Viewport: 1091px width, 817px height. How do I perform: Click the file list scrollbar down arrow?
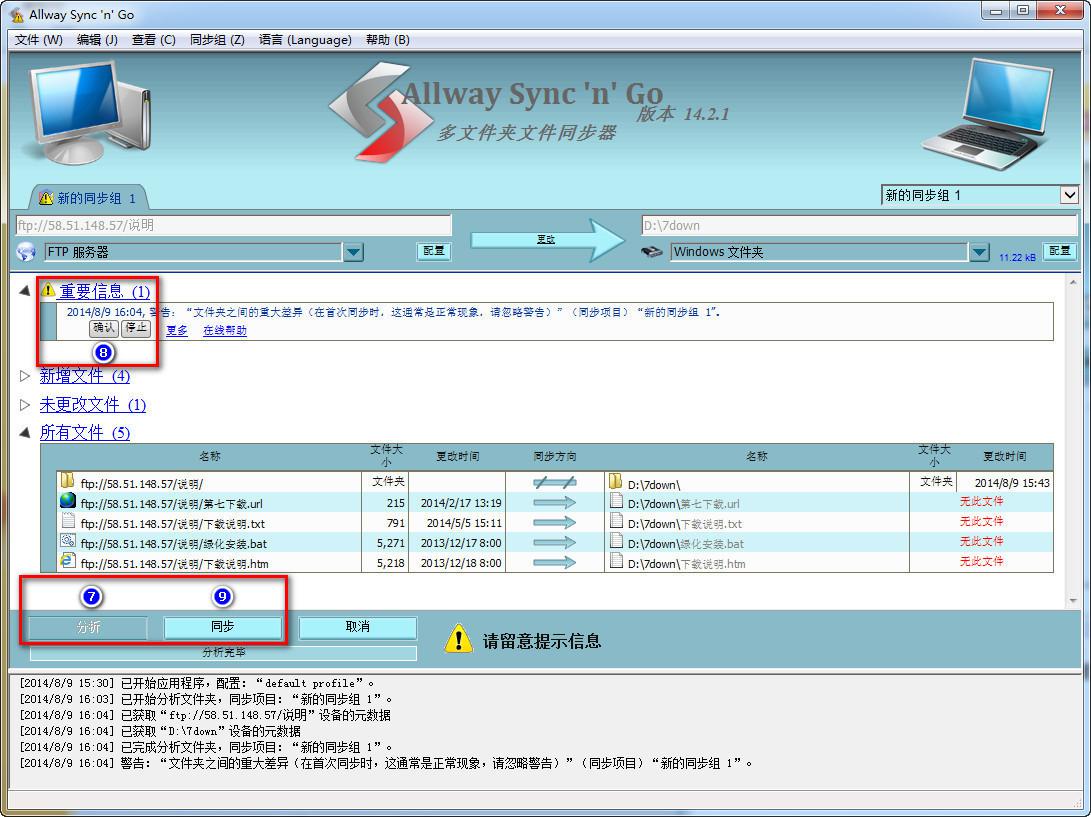[1073, 599]
